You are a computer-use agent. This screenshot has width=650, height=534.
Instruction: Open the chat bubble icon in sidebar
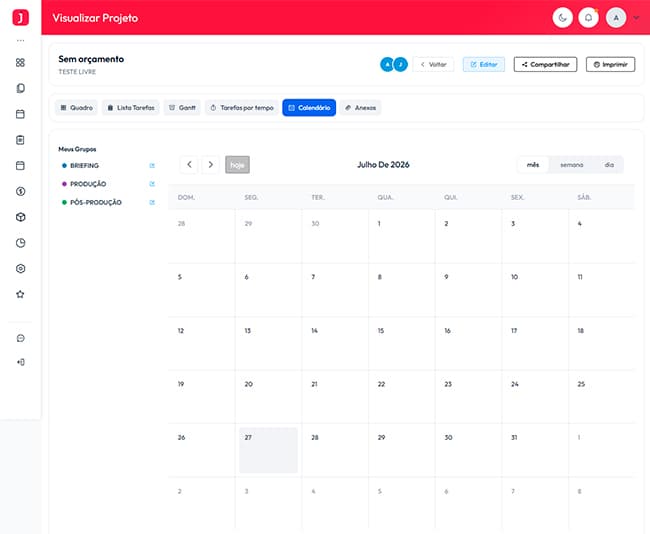pos(20,338)
